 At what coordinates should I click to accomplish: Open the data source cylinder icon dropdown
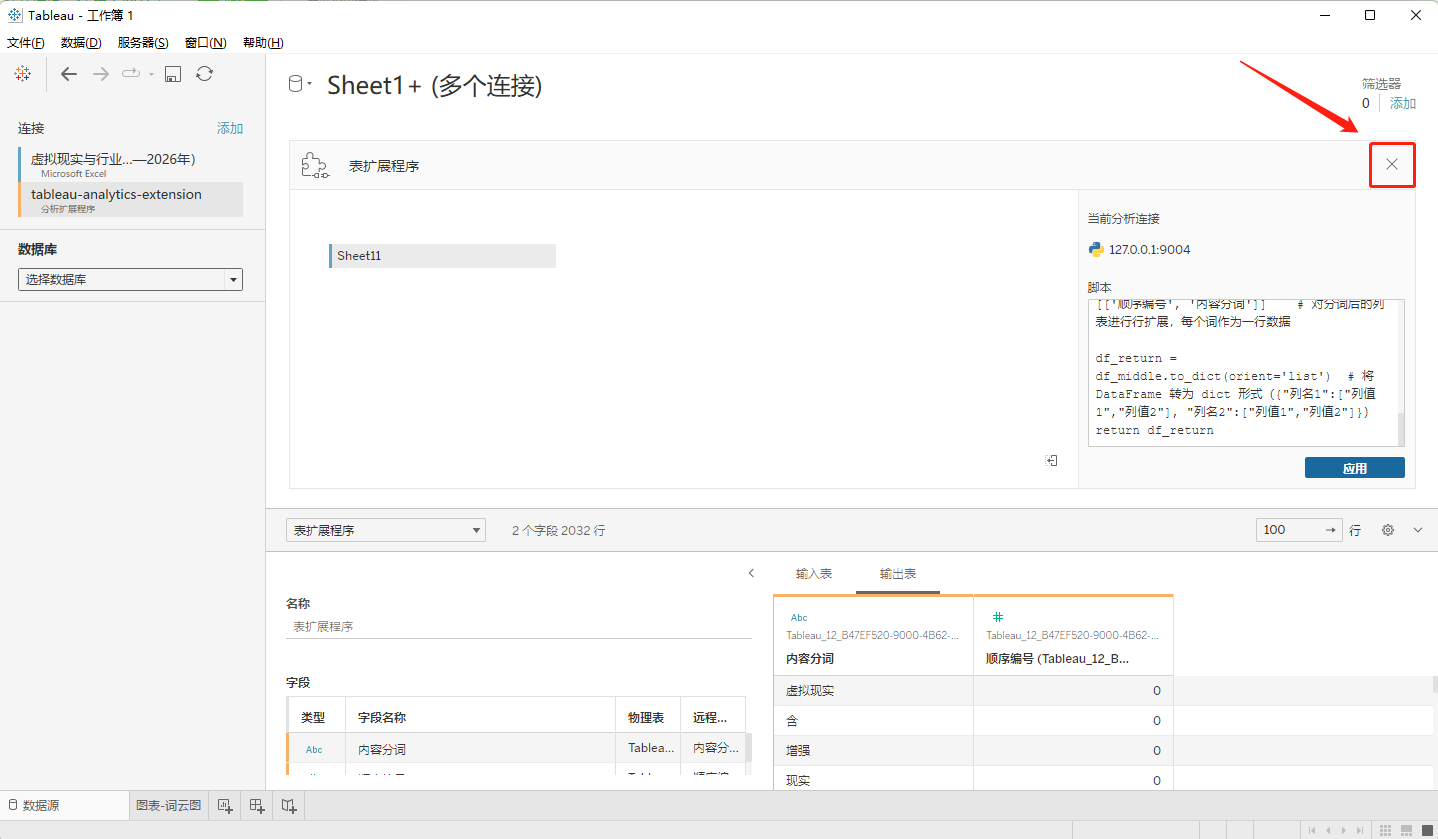coord(299,85)
